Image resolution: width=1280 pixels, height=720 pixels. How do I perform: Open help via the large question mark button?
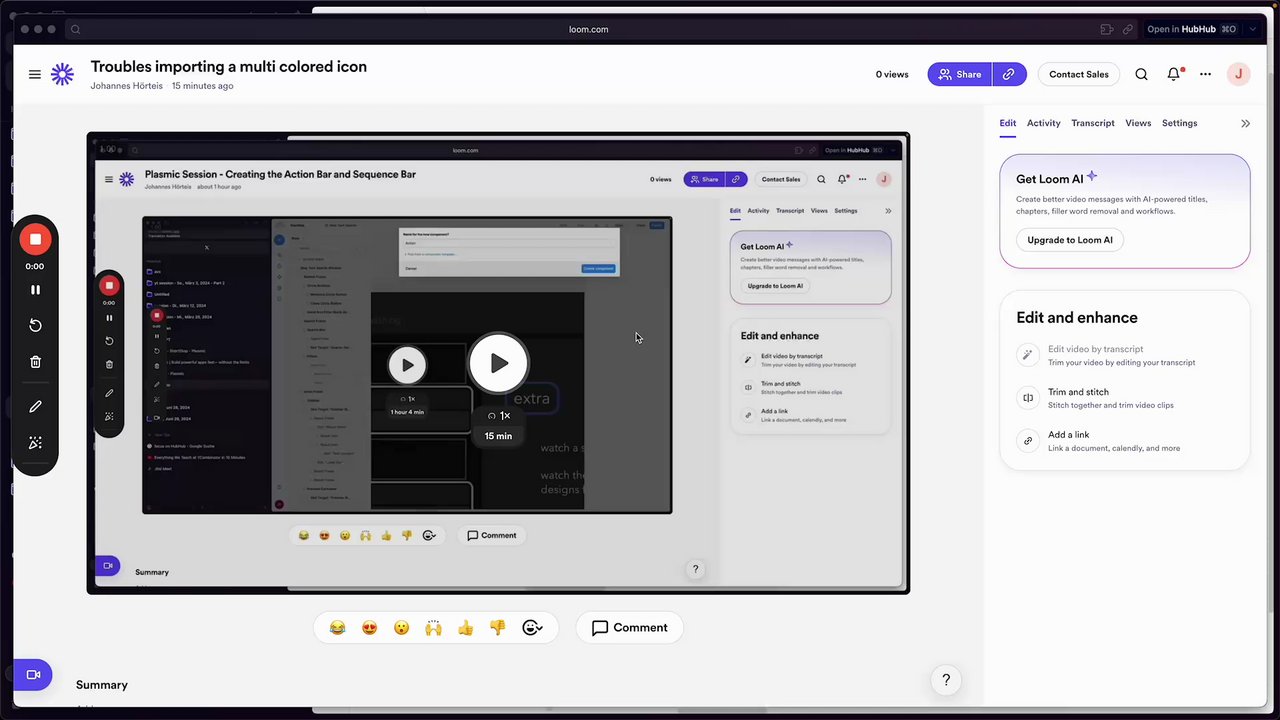tap(946, 680)
